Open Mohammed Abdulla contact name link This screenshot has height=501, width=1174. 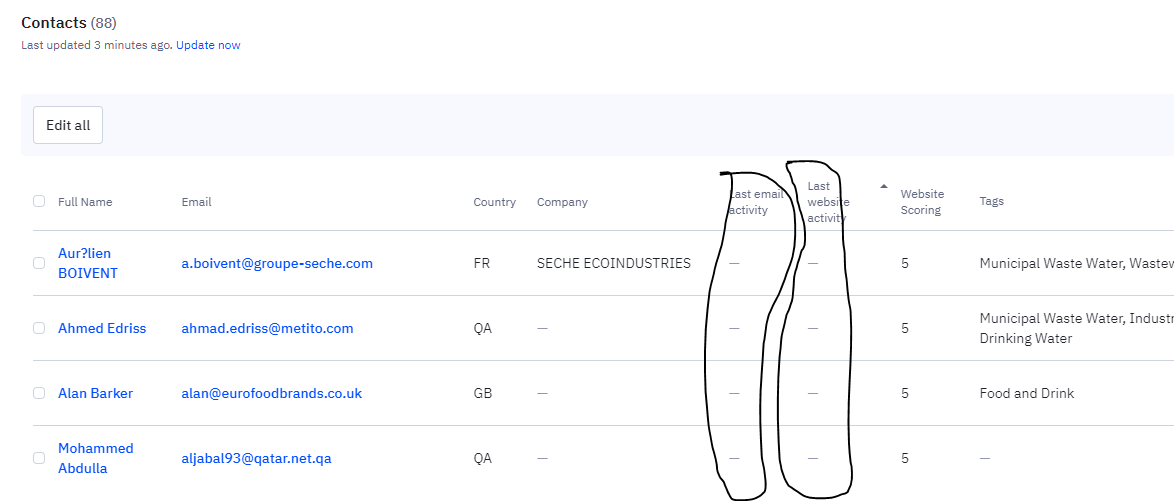pos(96,458)
